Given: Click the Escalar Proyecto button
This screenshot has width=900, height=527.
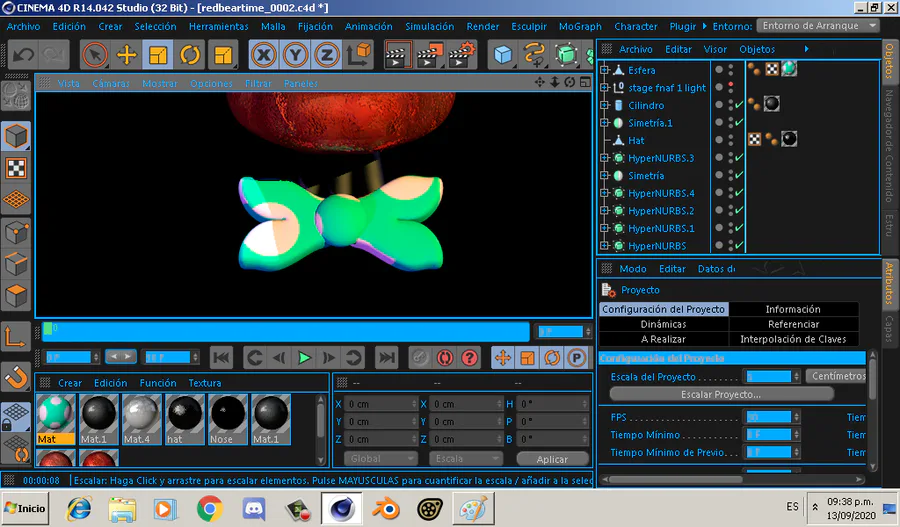Looking at the screenshot, I should click(x=721, y=394).
